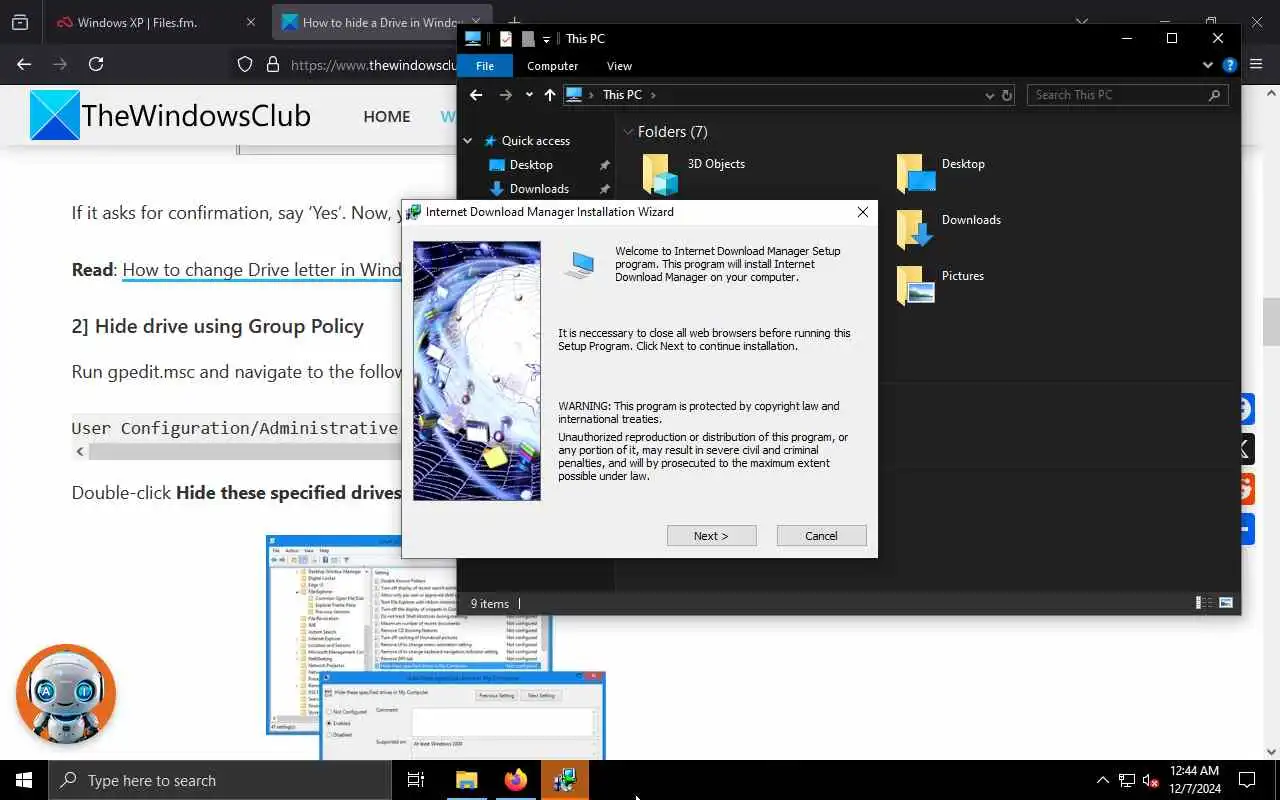Open the View ribbon tab
Image resolution: width=1280 pixels, height=800 pixels.
coord(620,66)
